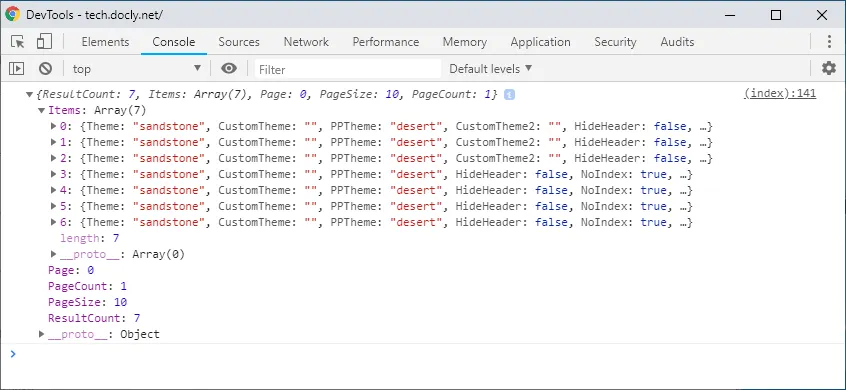Expand the __proto__: Object node
The width and height of the screenshot is (846, 390).
pyautogui.click(x=42, y=334)
